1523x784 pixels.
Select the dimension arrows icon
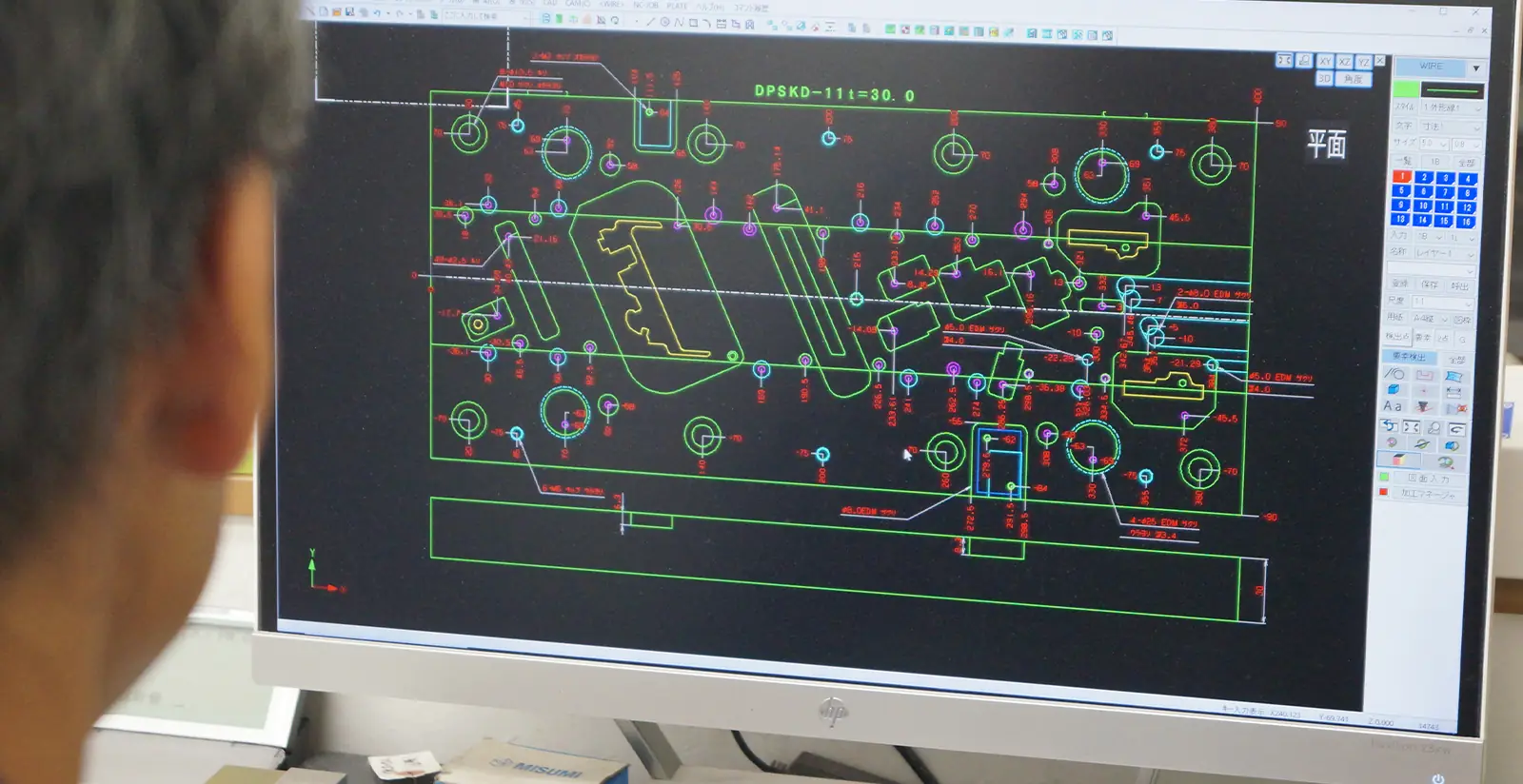(1454, 392)
